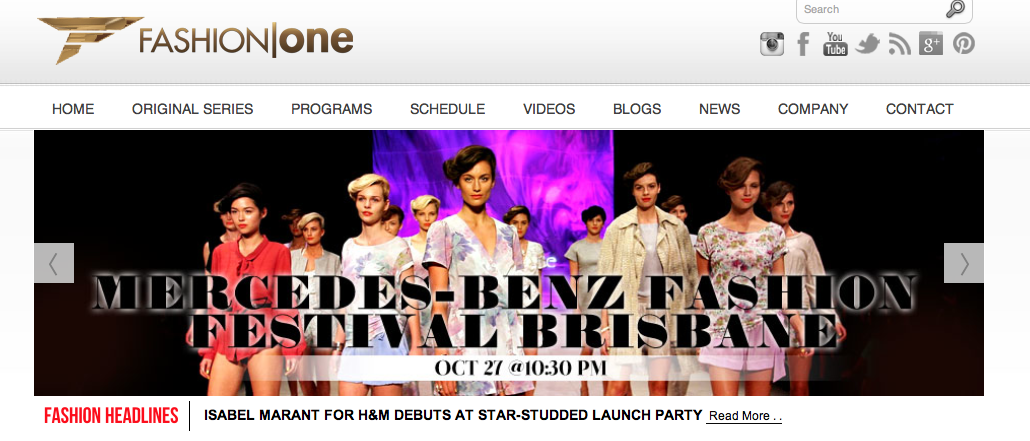The width and height of the screenshot is (1030, 441).
Task: Show the next slide with right arrow
Action: [964, 263]
